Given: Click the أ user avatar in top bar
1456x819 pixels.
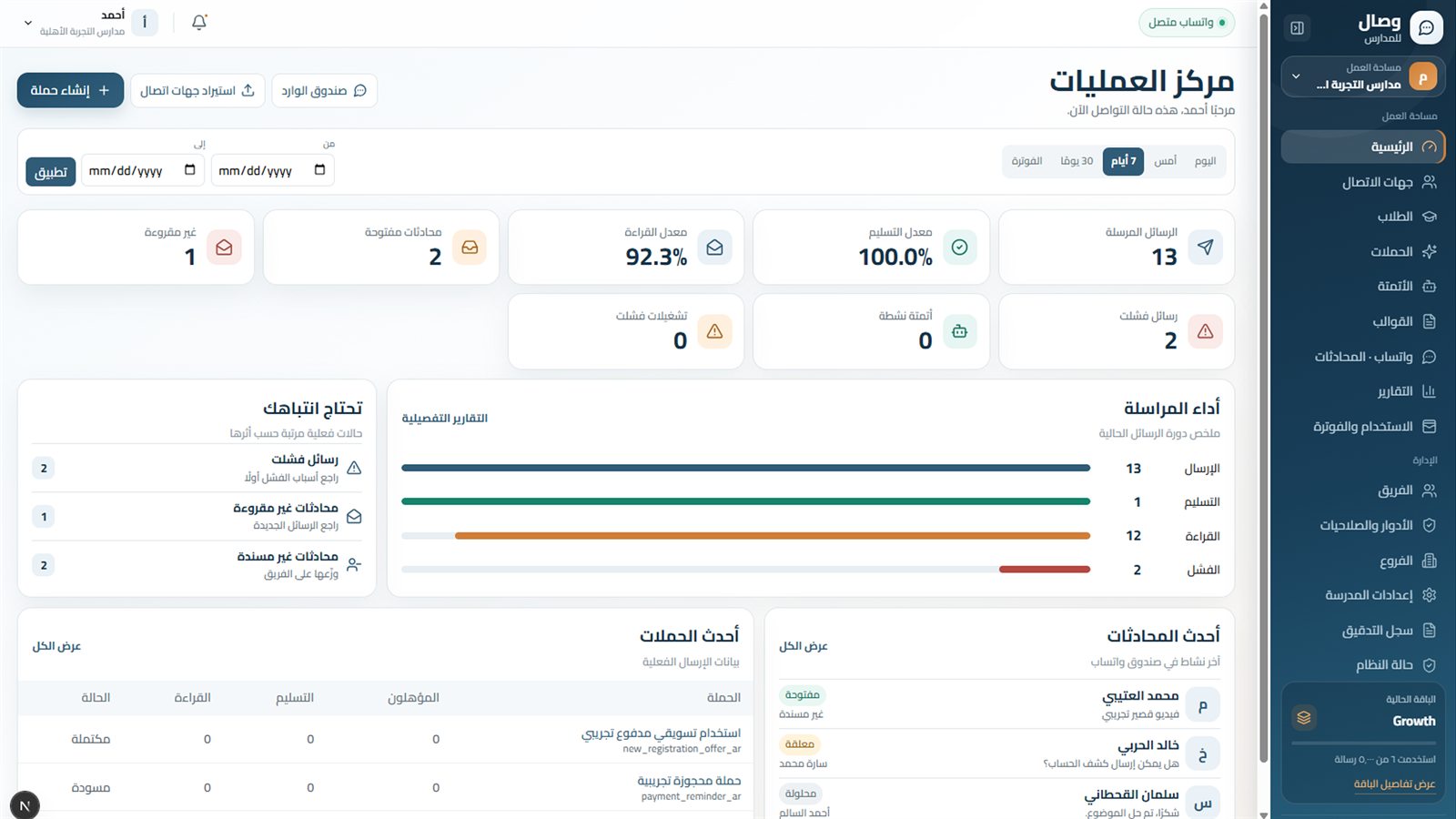Looking at the screenshot, I should coord(145,23).
